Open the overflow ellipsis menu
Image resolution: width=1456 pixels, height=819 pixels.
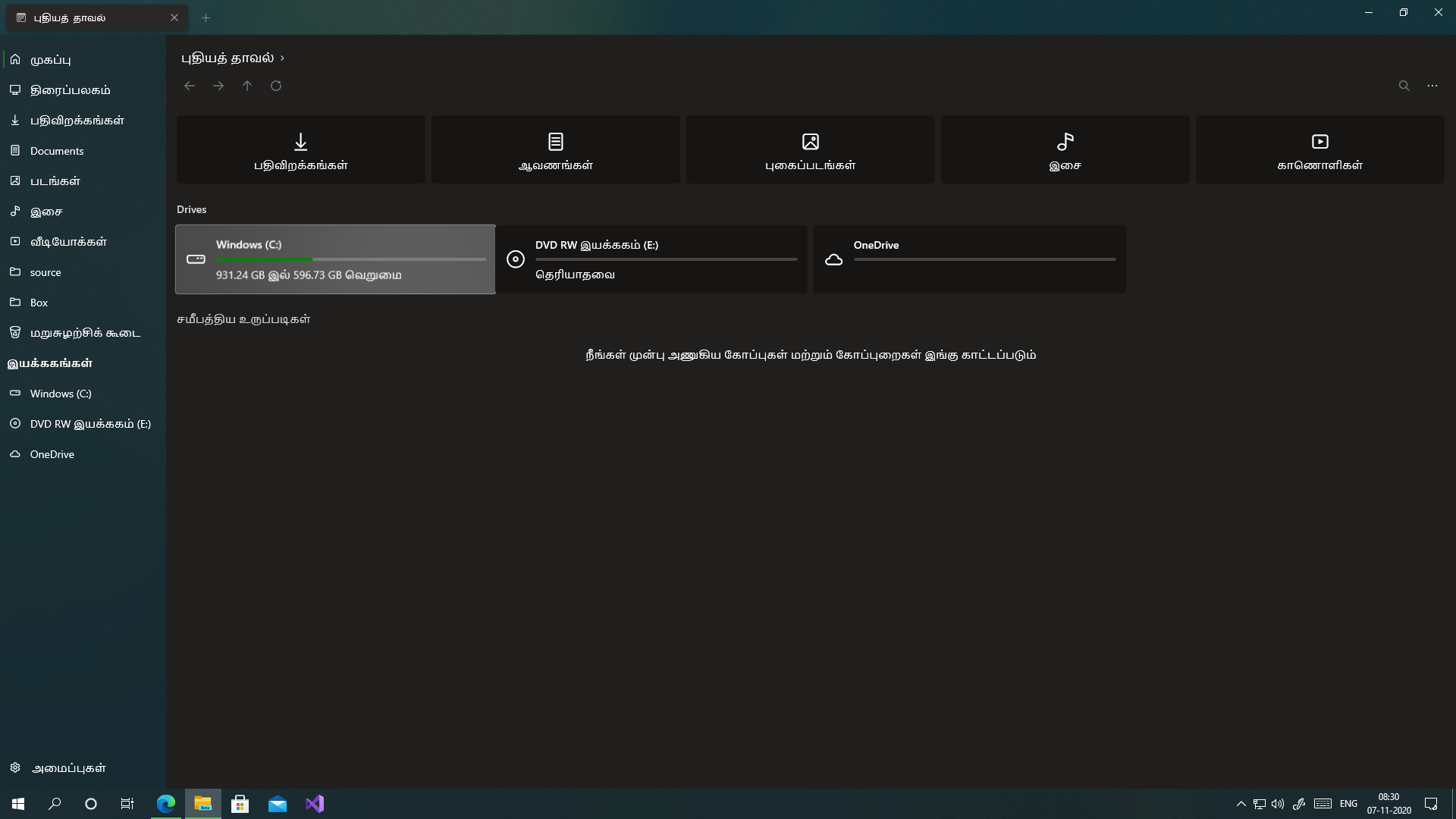tap(1432, 86)
